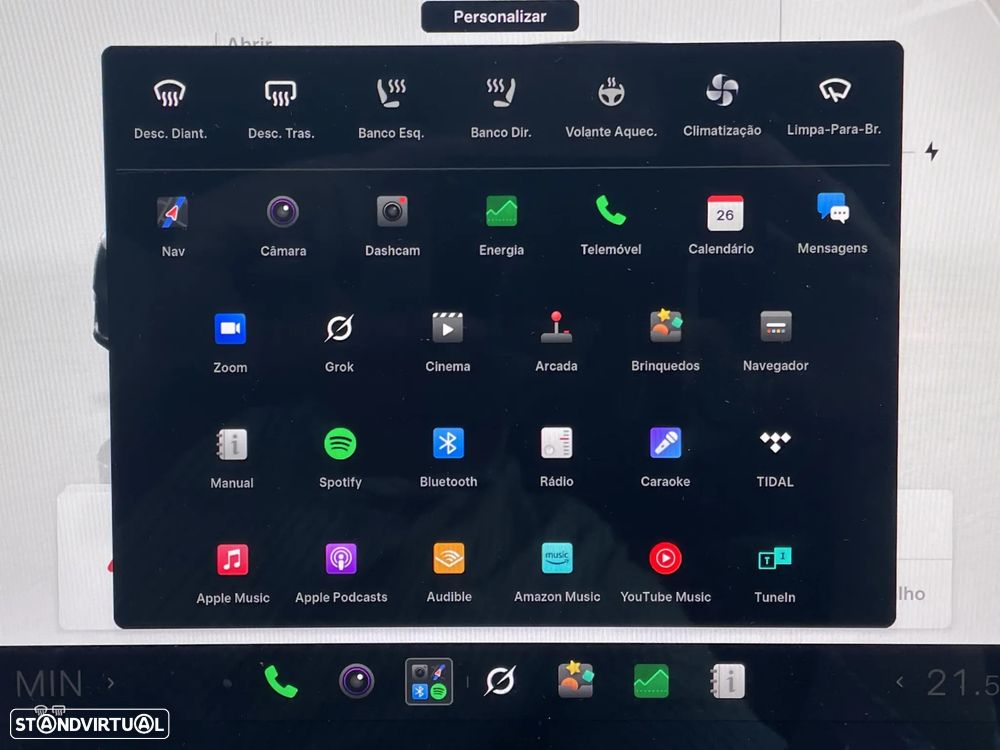Image resolution: width=1000 pixels, height=750 pixels.
Task: Open the Cinema app
Action: point(448,328)
